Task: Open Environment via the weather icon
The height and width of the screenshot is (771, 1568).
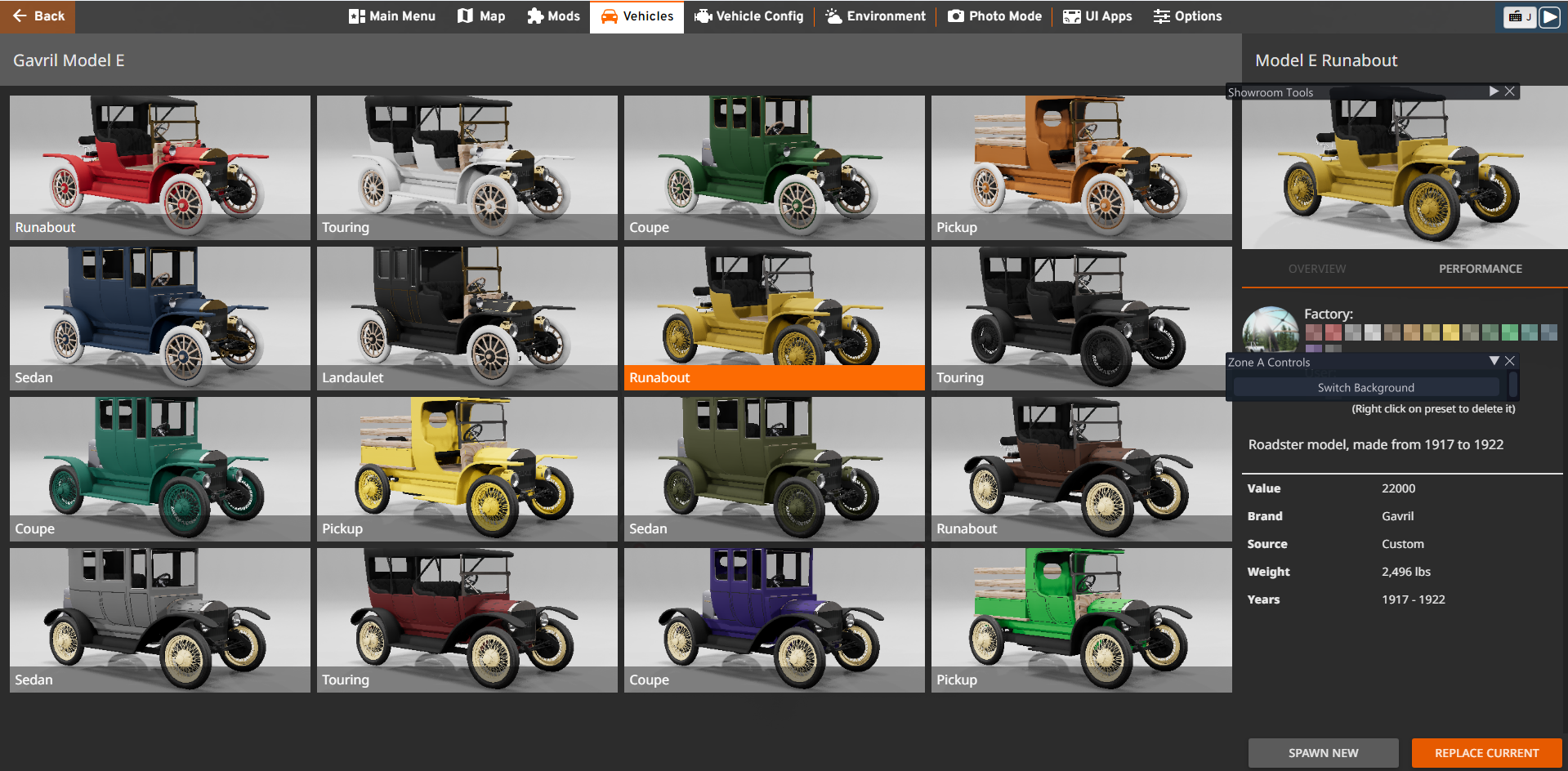Action: [x=833, y=16]
